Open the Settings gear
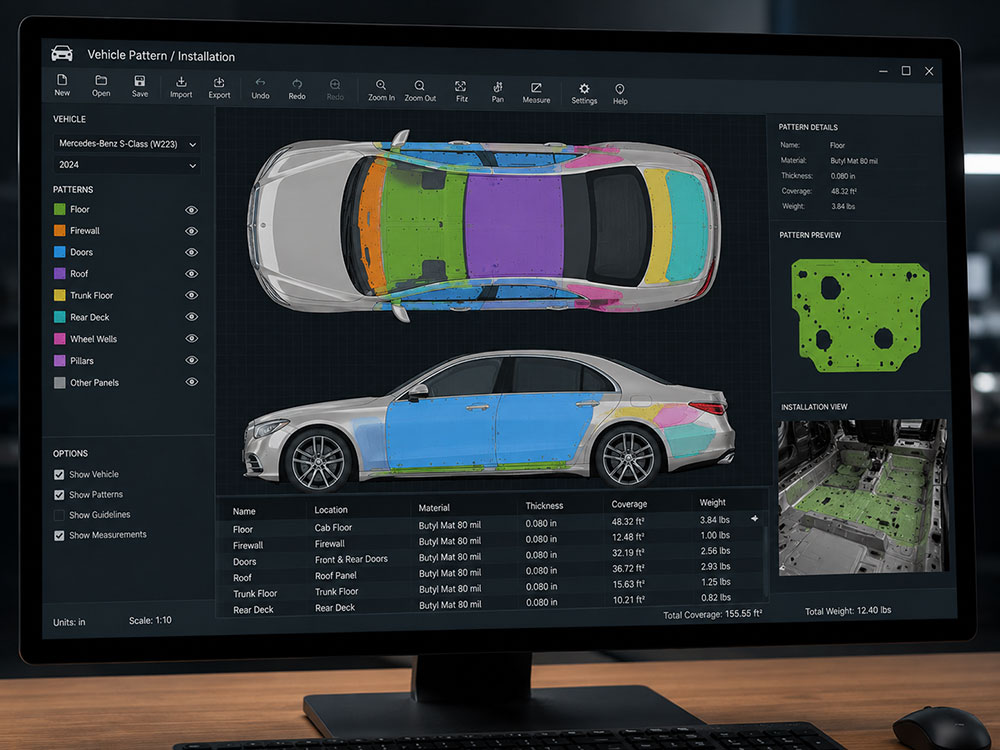 point(584,94)
